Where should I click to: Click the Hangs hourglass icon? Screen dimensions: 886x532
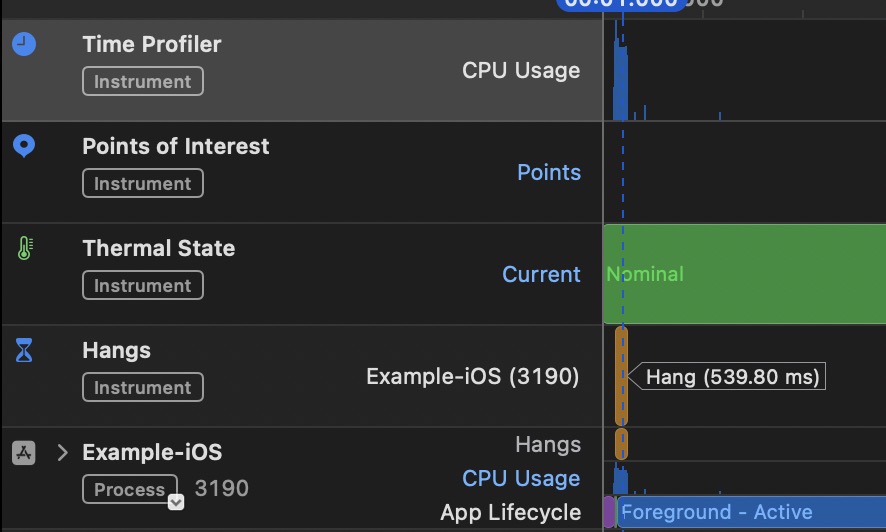coord(24,350)
